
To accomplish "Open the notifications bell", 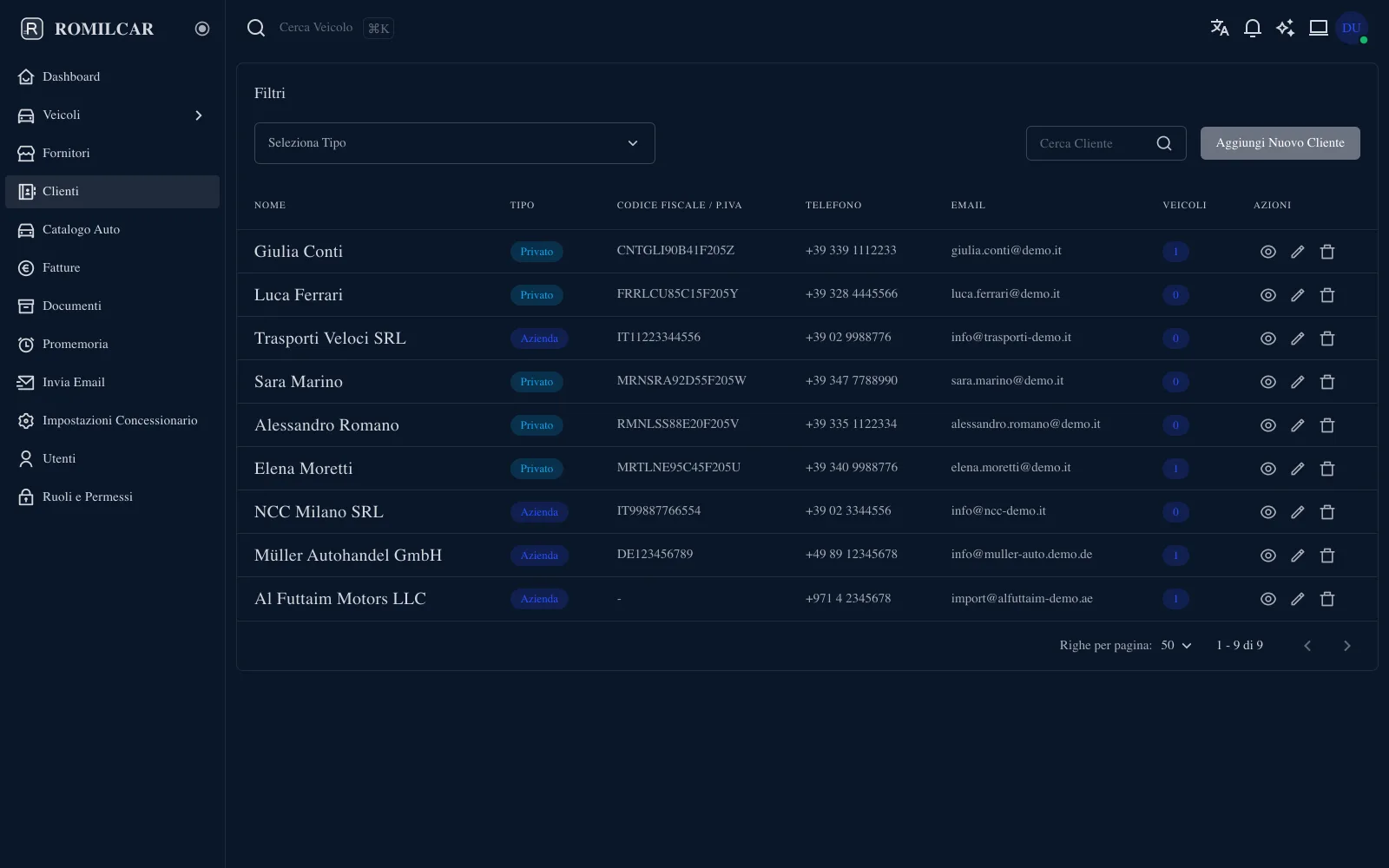I will pos(1252,28).
